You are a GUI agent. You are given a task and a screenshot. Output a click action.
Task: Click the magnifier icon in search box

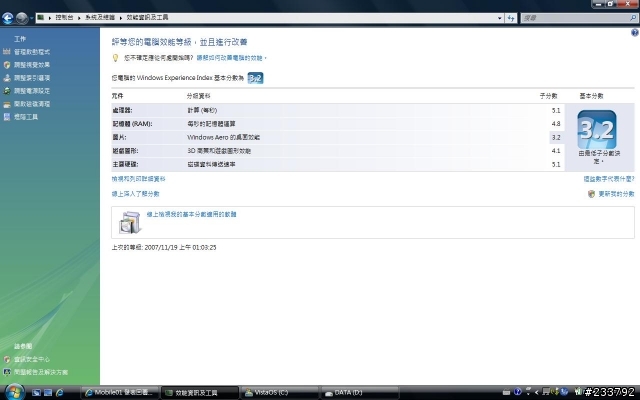click(x=633, y=18)
